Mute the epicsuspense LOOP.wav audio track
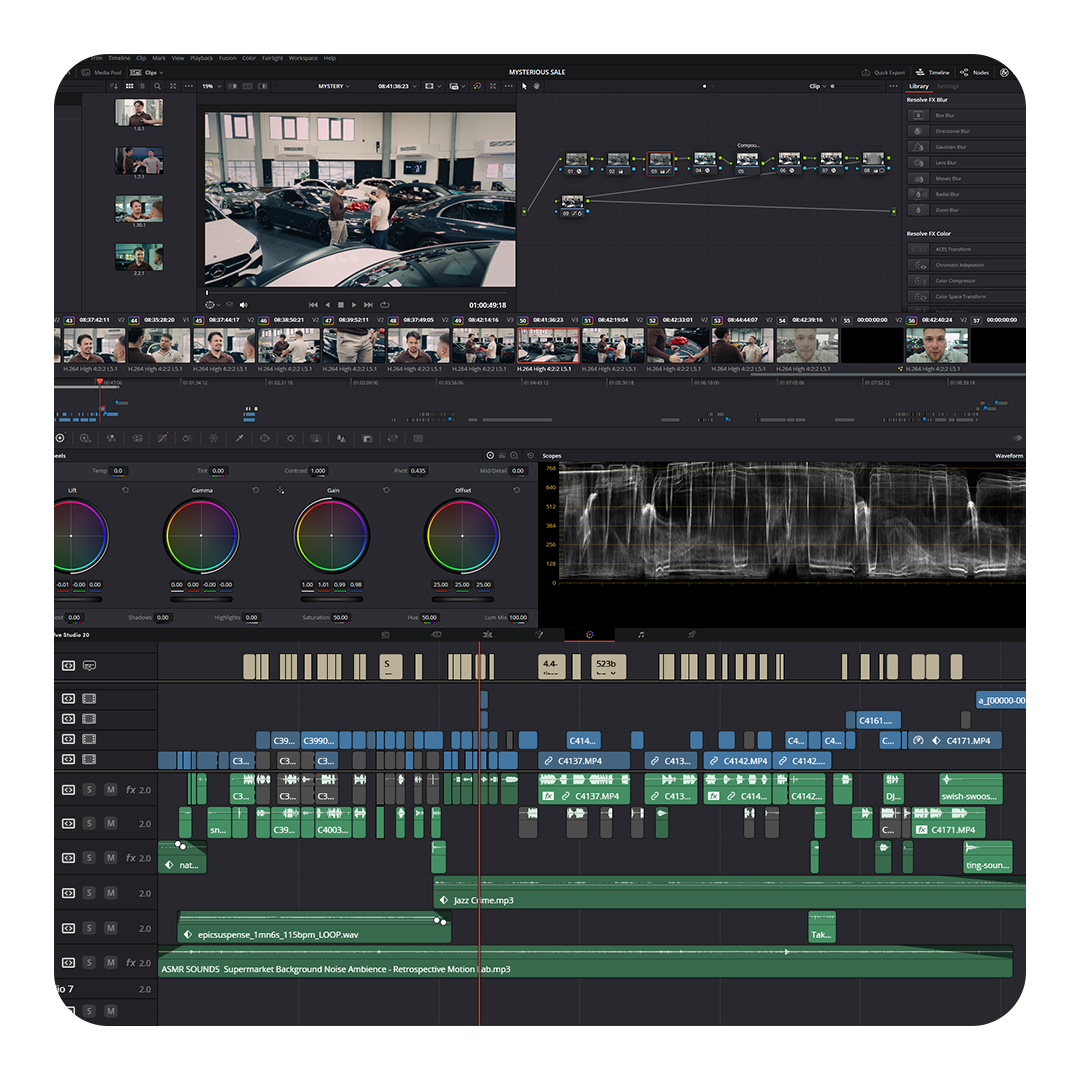 coord(110,928)
